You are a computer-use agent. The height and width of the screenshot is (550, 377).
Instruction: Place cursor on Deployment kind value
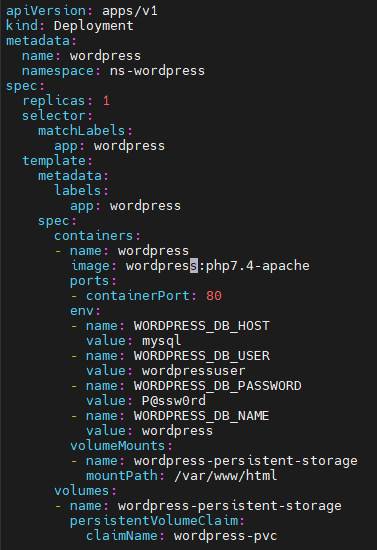(x=94, y=26)
